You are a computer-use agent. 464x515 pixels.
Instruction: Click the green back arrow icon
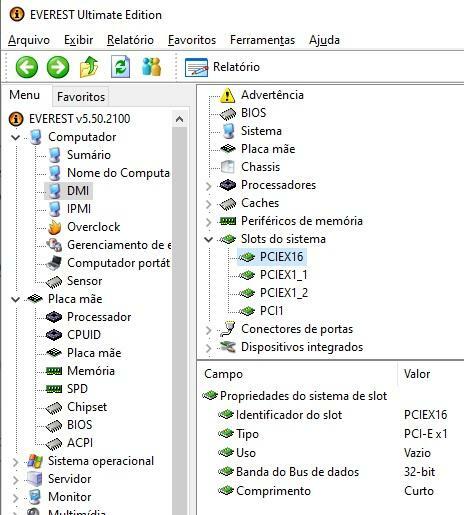point(27,67)
